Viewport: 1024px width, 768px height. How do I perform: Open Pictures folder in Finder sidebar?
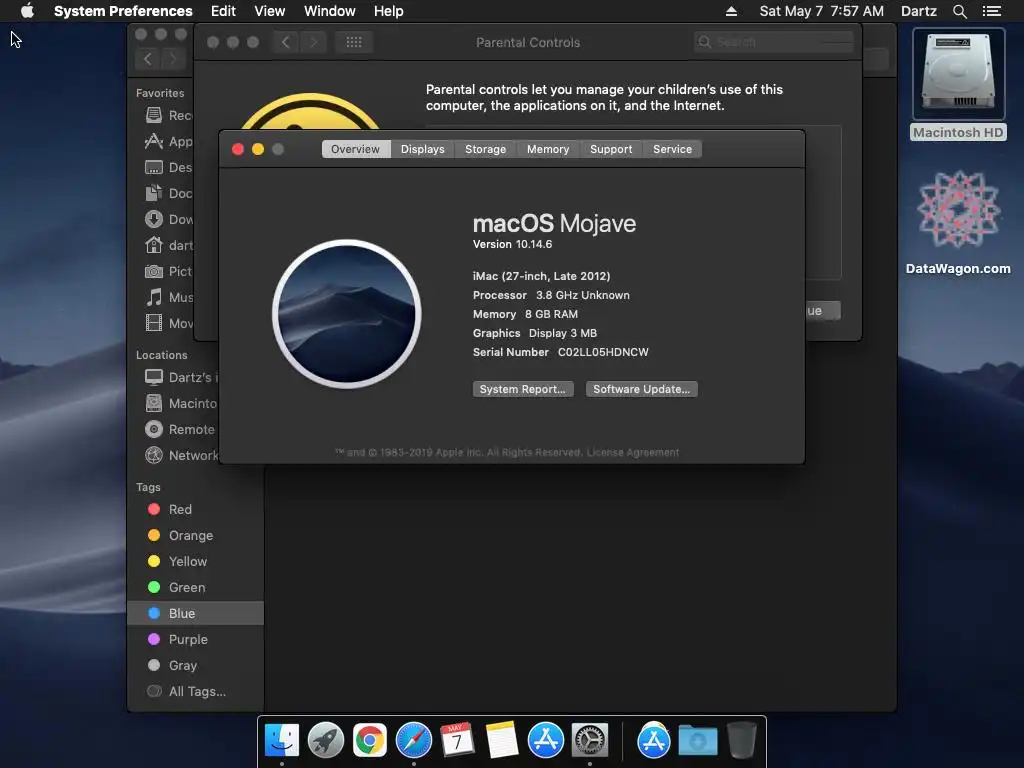[169, 271]
